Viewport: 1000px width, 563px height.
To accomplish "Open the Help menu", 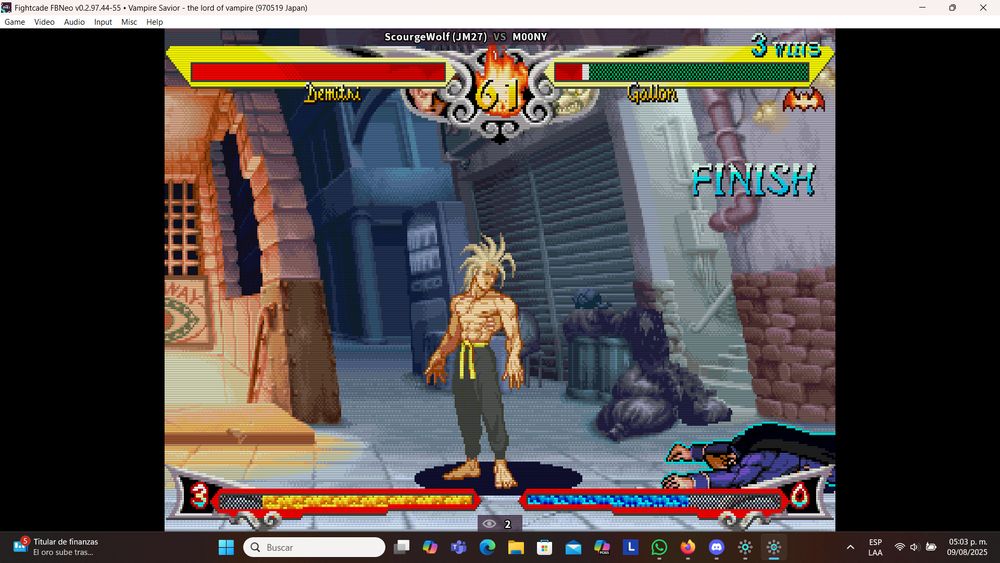I will [x=154, y=22].
